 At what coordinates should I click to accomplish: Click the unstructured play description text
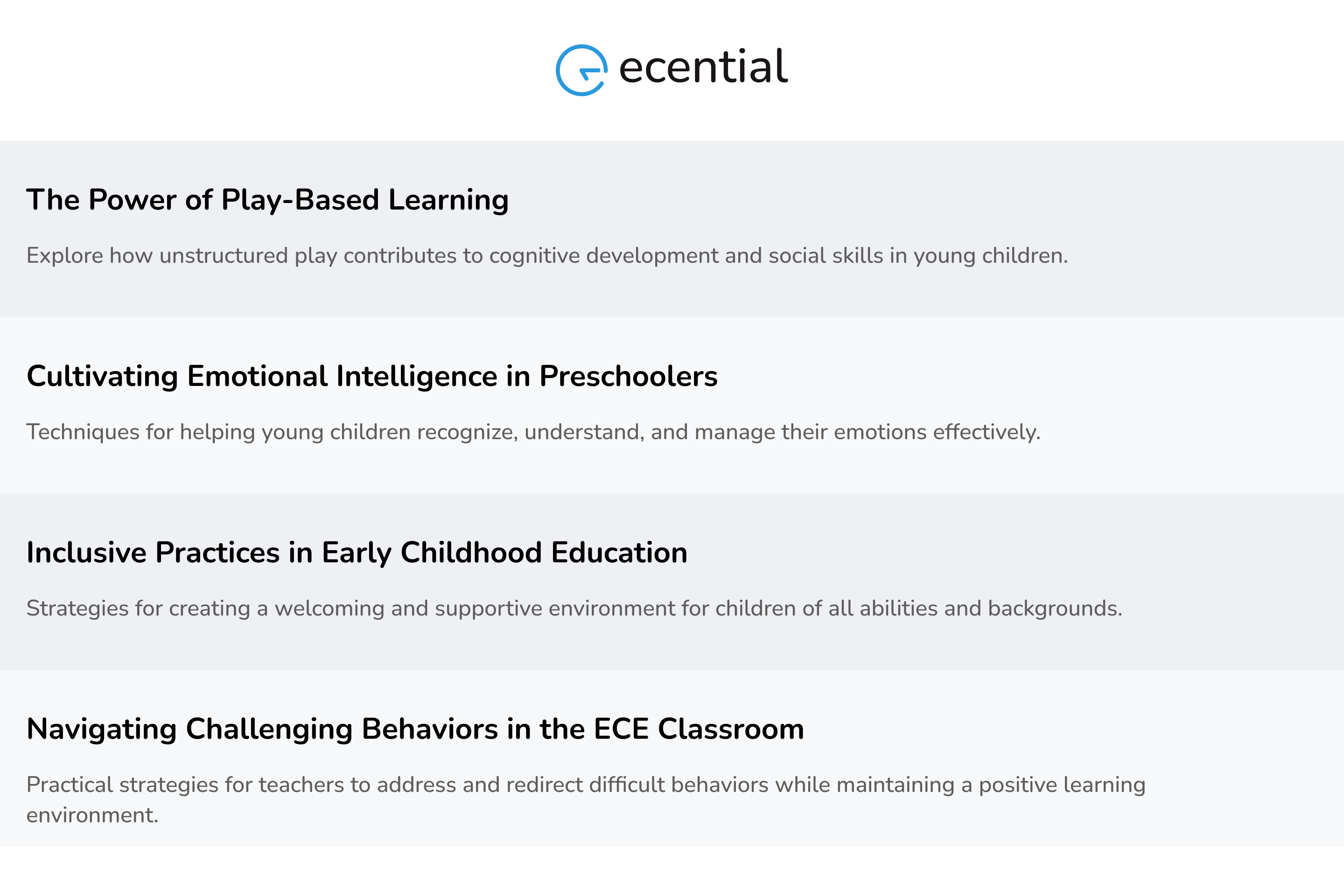tap(547, 256)
